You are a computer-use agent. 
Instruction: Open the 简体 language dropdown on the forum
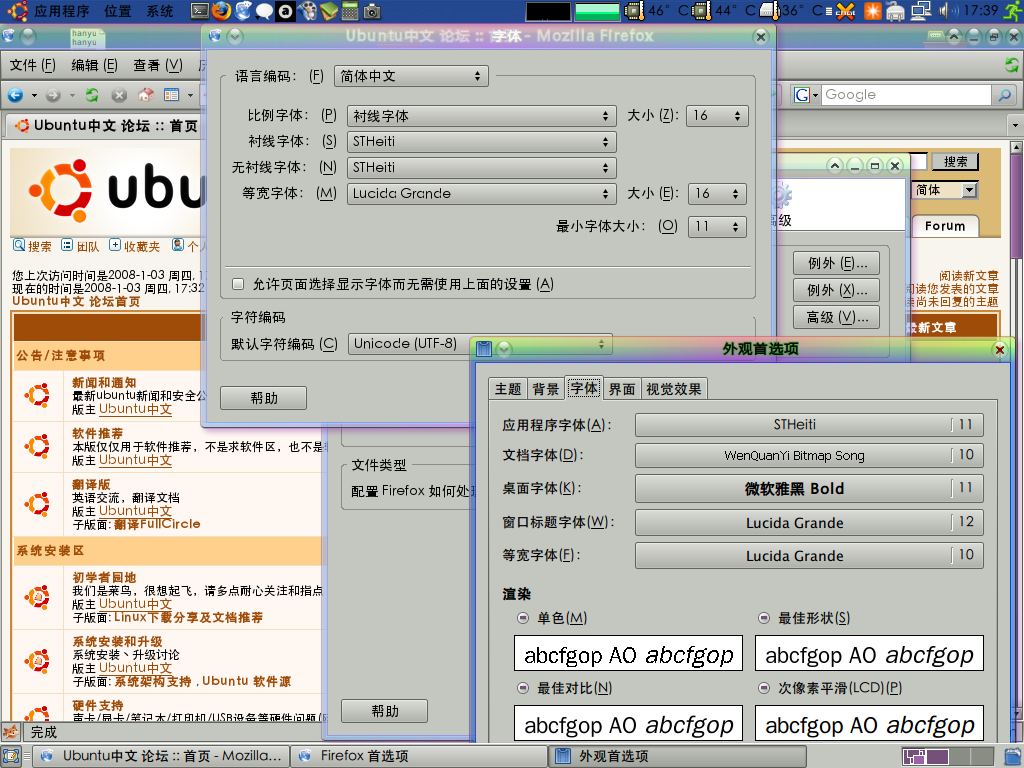944,190
